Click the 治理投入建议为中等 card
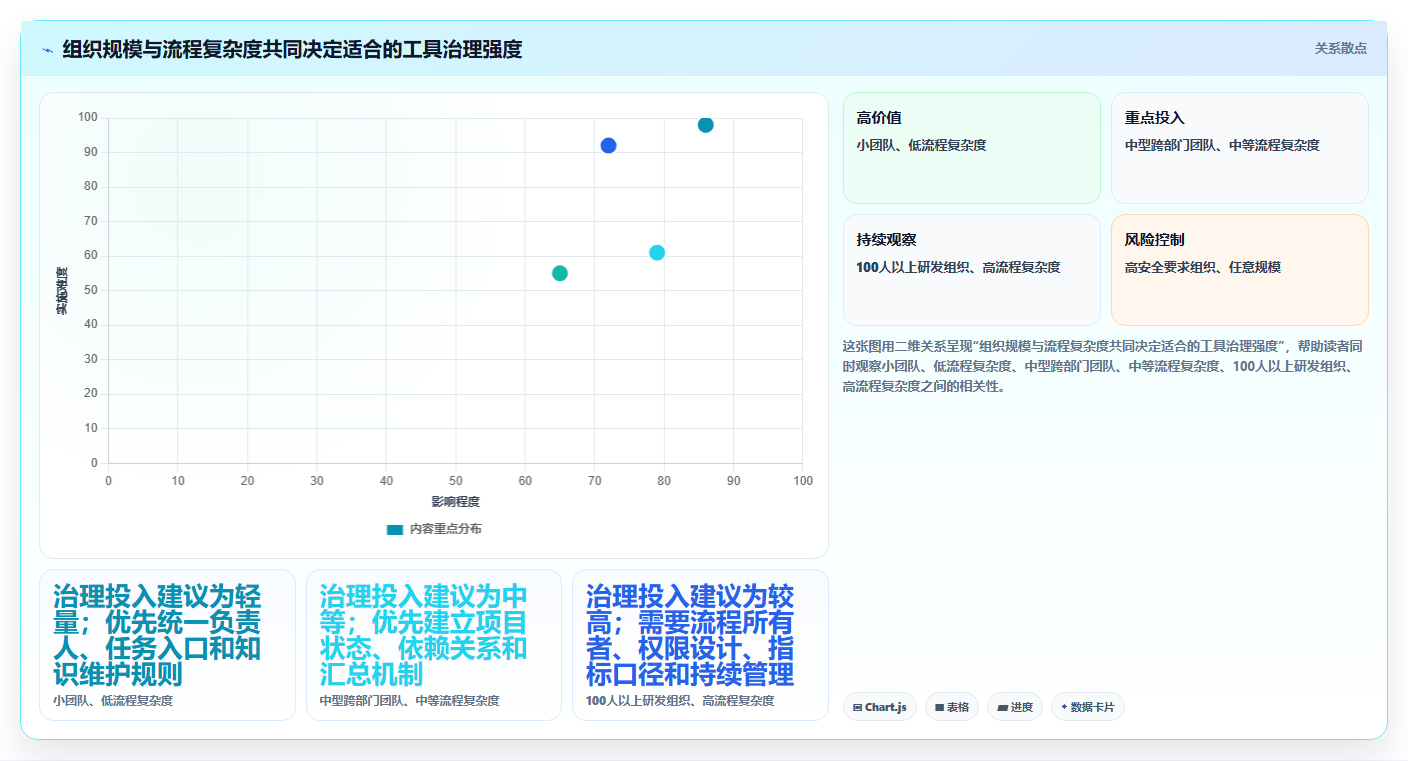Viewport: 1408px width, 761px height. tap(434, 645)
